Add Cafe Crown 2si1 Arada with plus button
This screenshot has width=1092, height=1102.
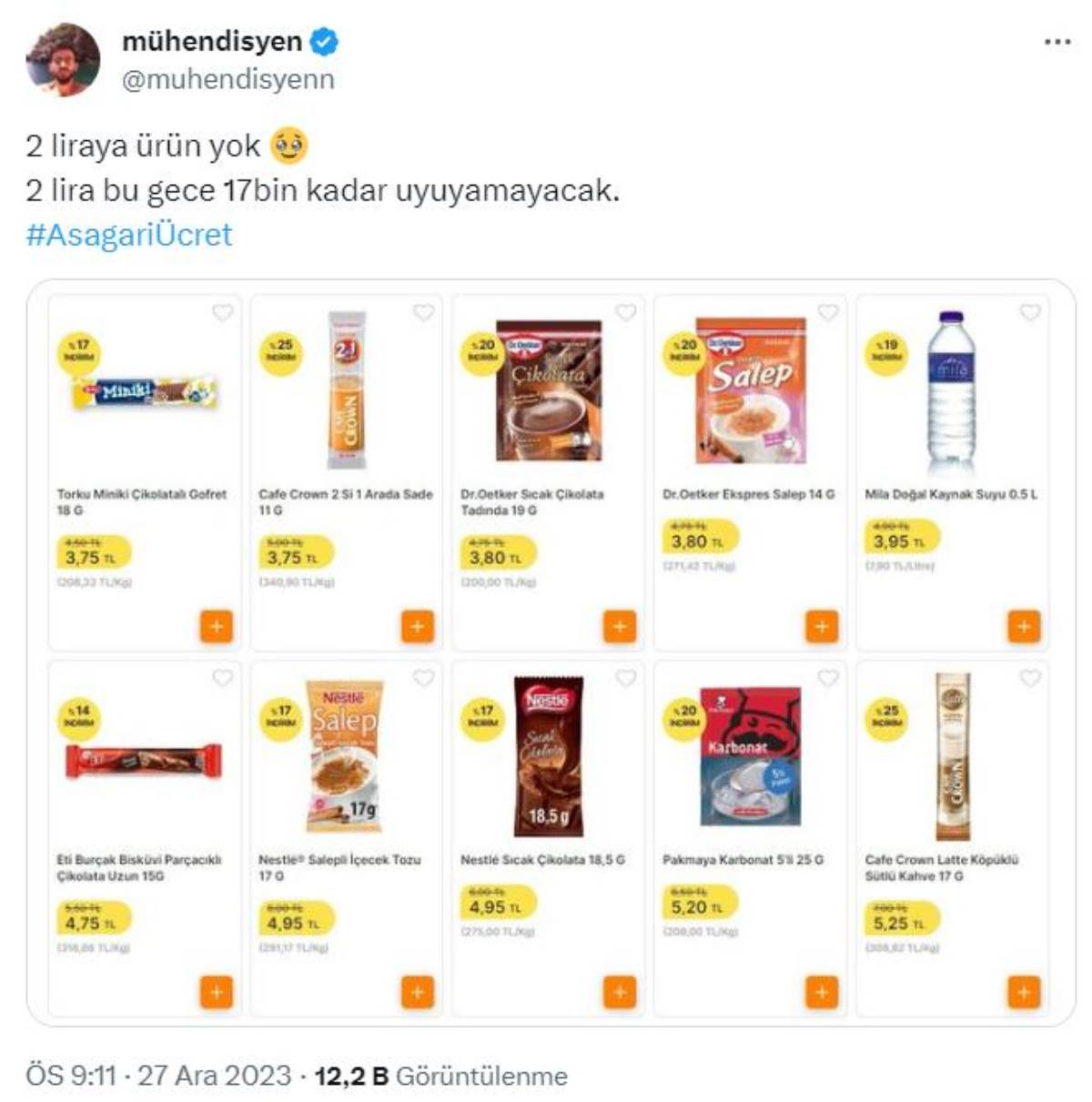(418, 626)
